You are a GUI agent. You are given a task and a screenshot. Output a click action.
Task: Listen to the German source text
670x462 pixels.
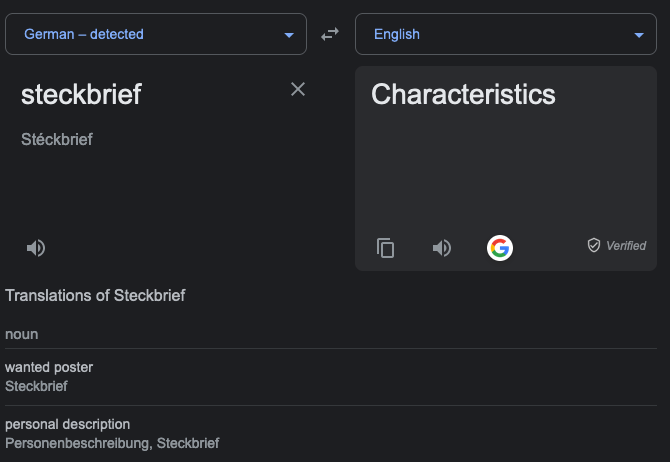pyautogui.click(x=36, y=248)
